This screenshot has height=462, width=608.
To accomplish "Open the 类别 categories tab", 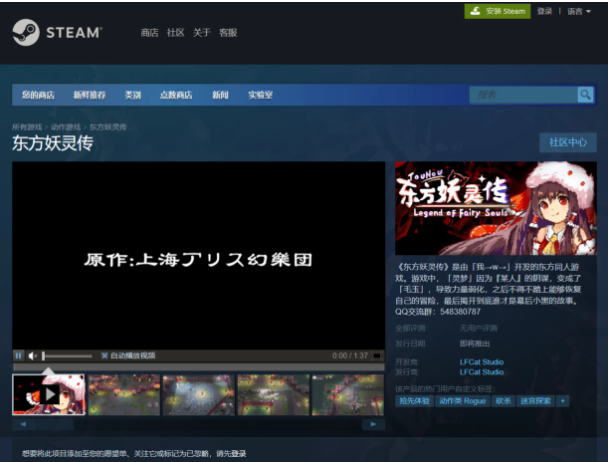I will tap(133, 95).
